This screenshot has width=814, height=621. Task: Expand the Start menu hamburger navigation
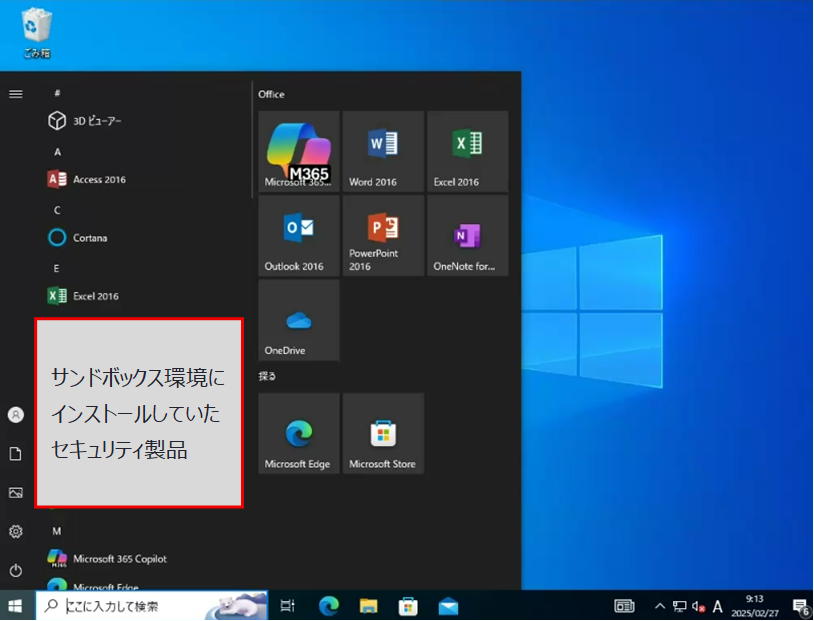(x=15, y=94)
